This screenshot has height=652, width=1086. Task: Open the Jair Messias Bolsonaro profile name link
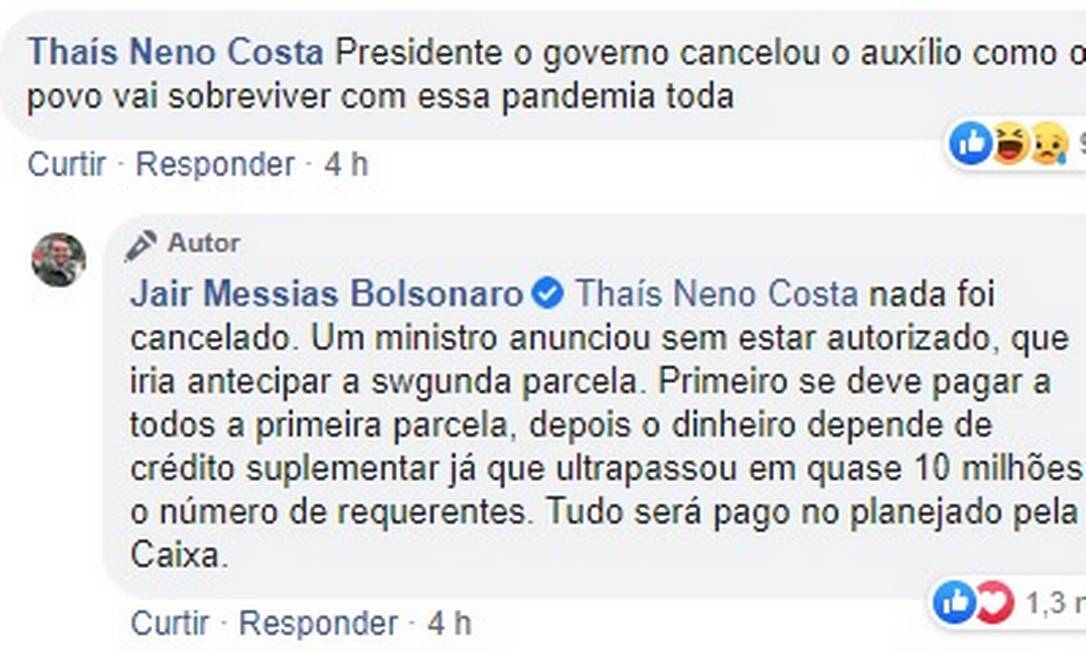pos(326,294)
